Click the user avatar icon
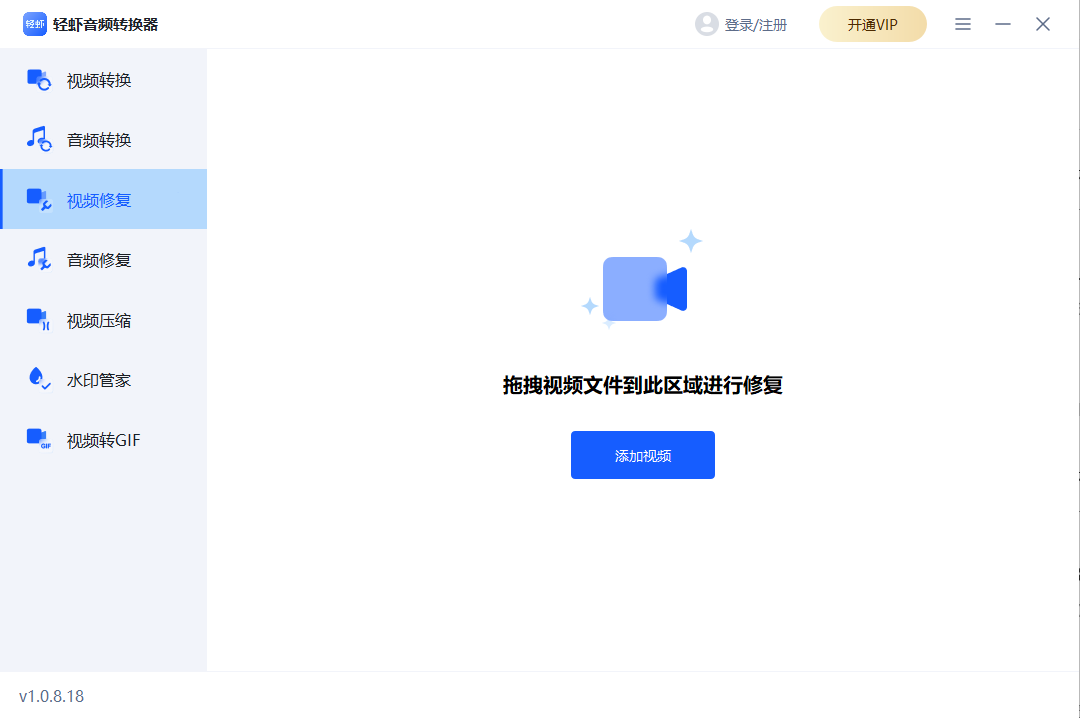Image resolution: width=1080 pixels, height=718 pixels. [708, 23]
